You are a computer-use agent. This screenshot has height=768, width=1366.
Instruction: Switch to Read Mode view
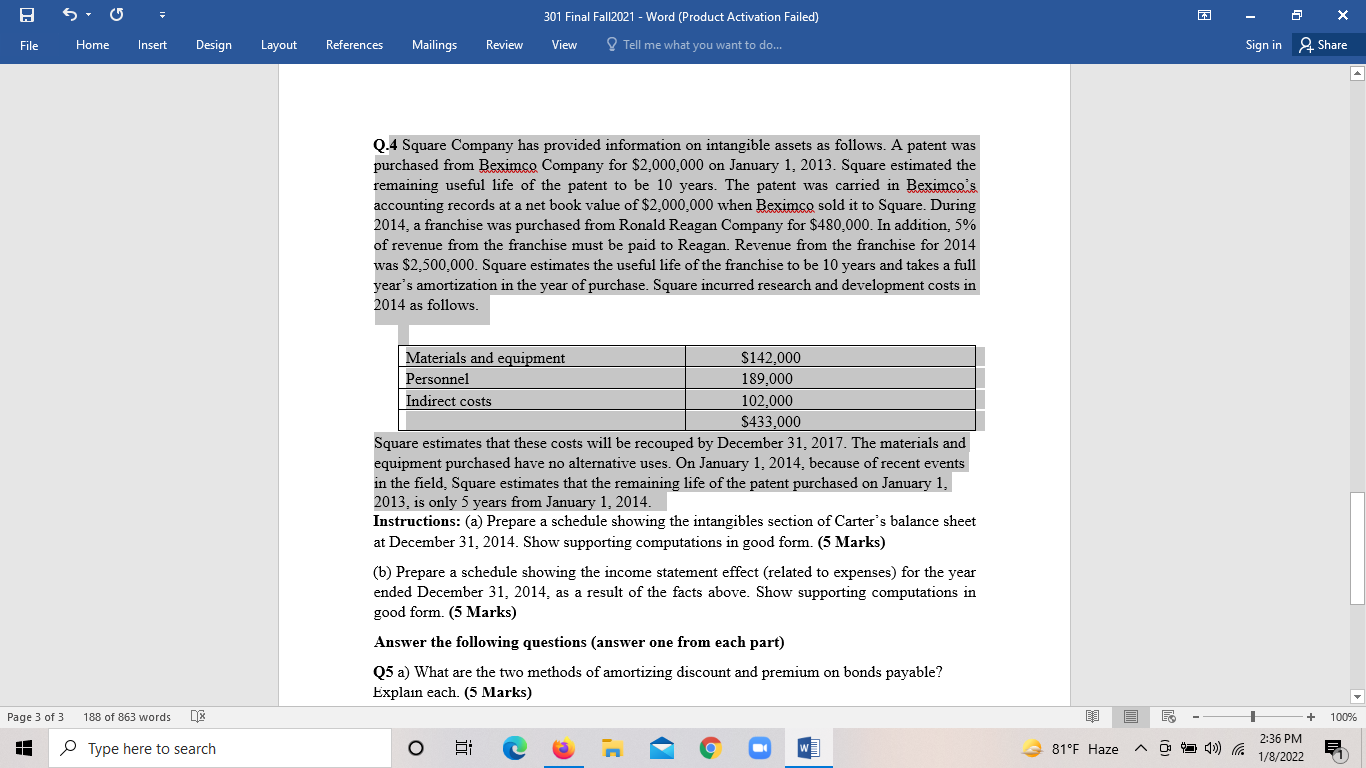point(1092,716)
